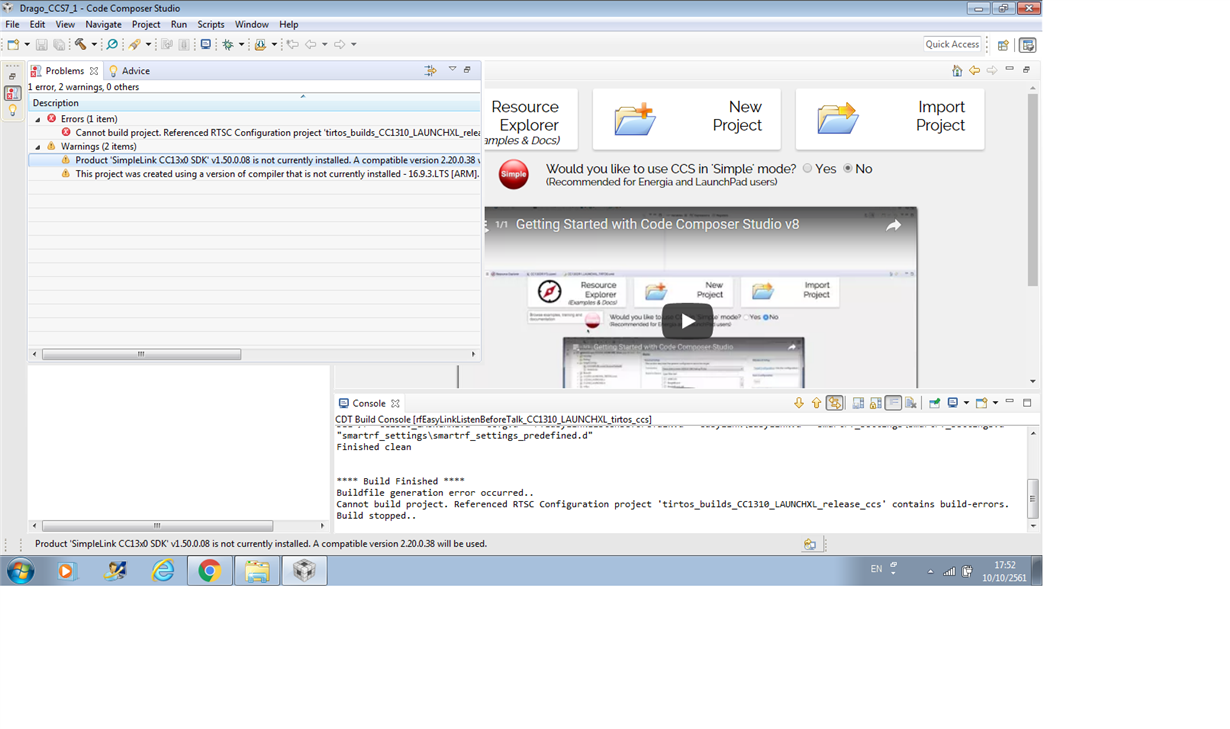This screenshot has width=1230, height=729.
Task: Click the Flash rocket icon
Action: [134, 44]
